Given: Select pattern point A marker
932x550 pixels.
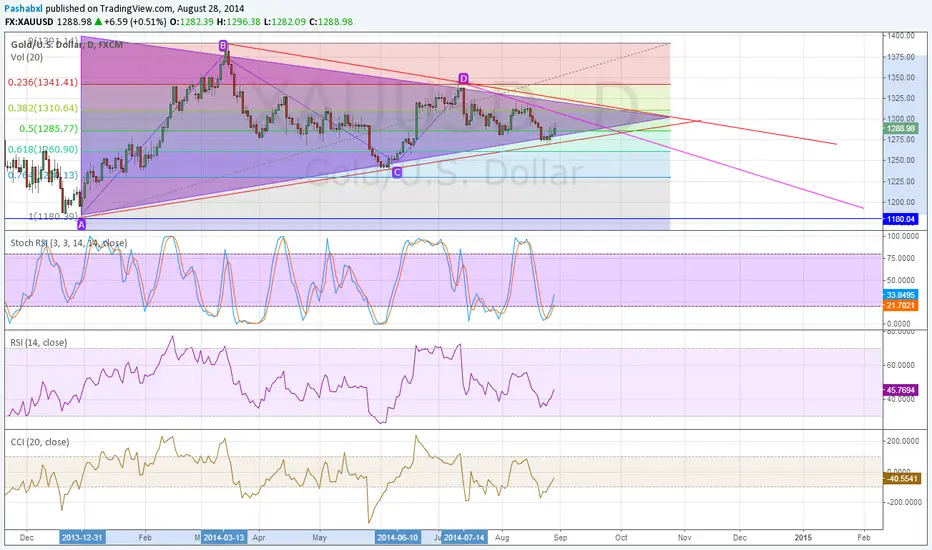Looking at the screenshot, I should (x=81, y=224).
